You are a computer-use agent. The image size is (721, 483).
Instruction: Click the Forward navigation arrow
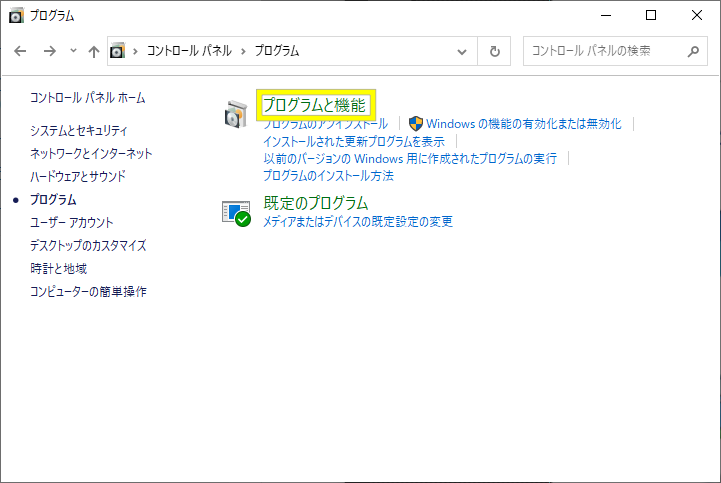49,51
